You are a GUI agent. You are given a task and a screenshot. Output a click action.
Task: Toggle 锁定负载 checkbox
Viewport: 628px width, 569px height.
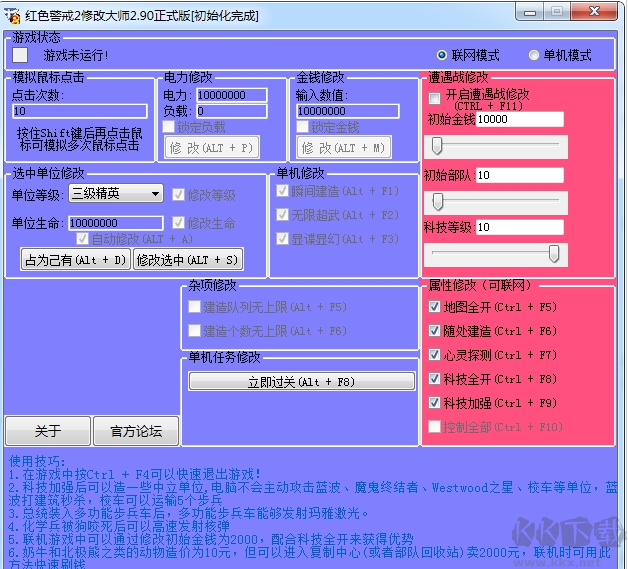click(x=169, y=127)
